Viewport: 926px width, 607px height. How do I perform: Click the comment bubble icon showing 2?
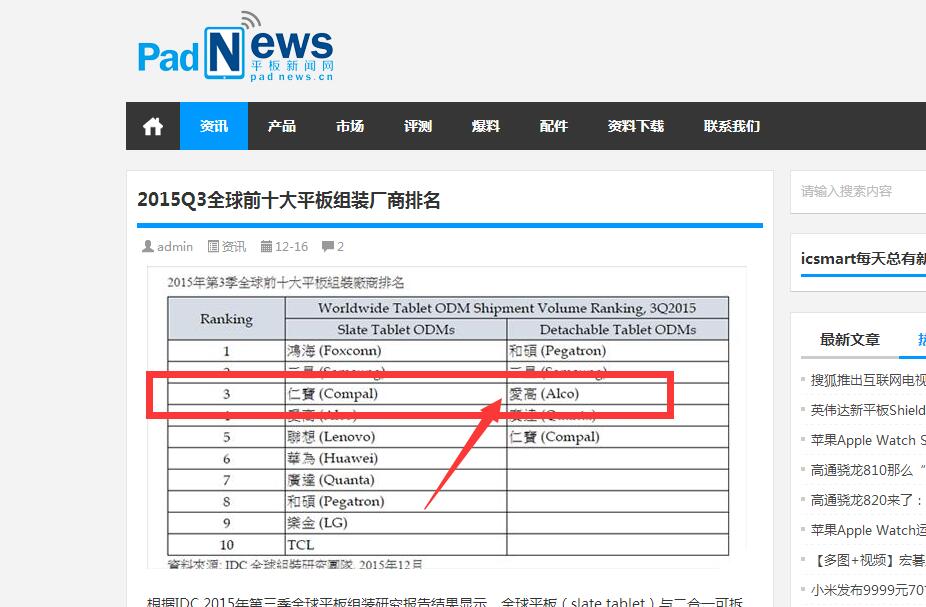(325, 246)
